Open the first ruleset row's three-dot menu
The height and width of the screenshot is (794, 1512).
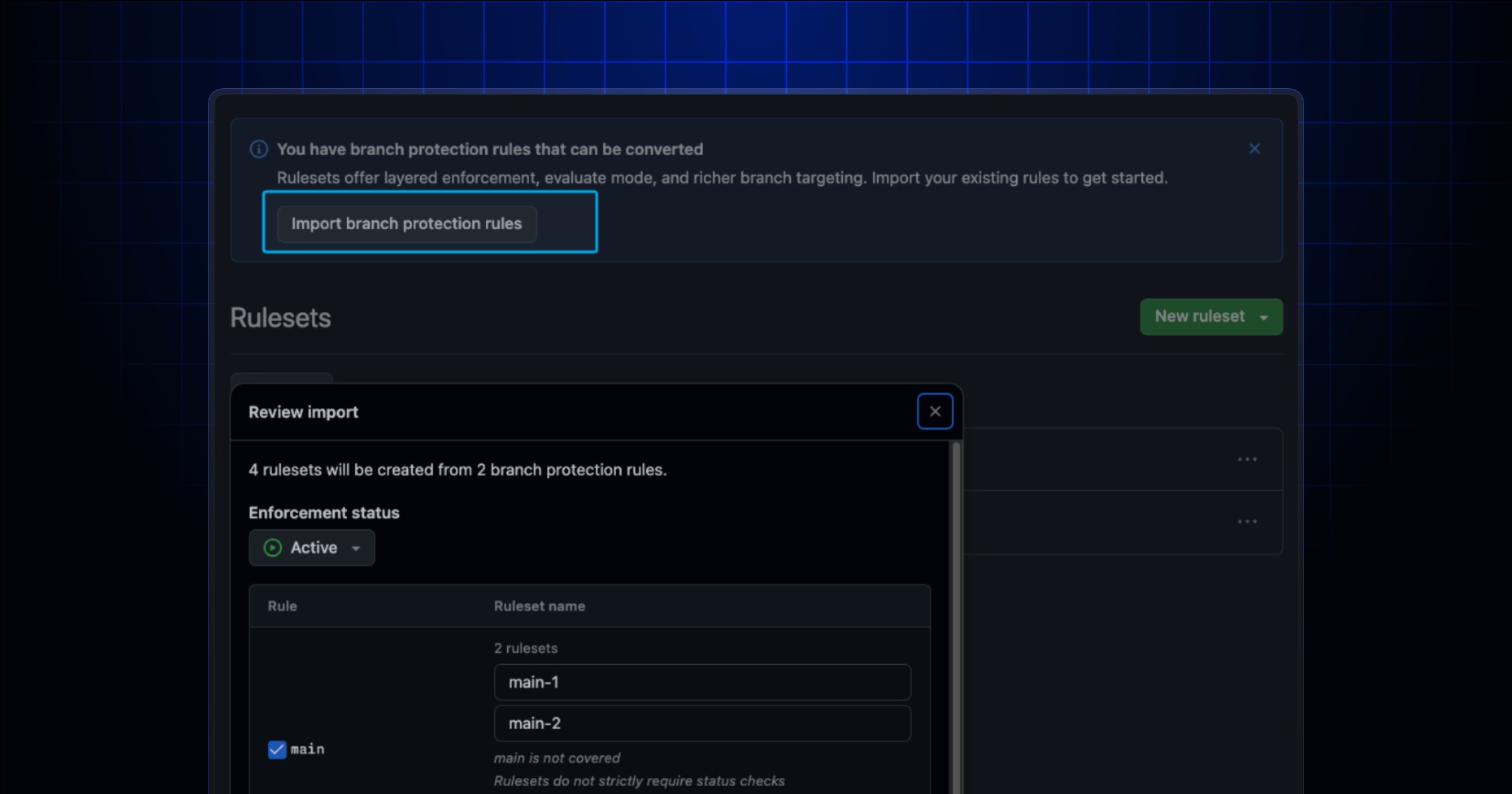[x=1247, y=459]
